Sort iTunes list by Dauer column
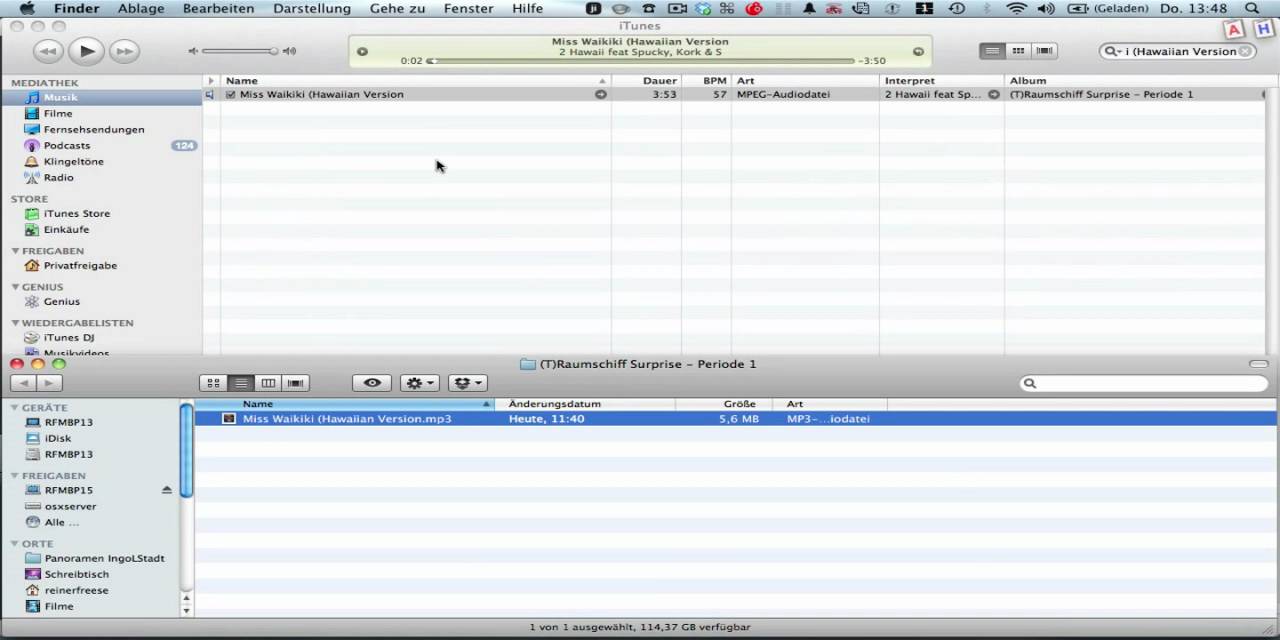This screenshot has width=1280, height=640. tap(646, 80)
